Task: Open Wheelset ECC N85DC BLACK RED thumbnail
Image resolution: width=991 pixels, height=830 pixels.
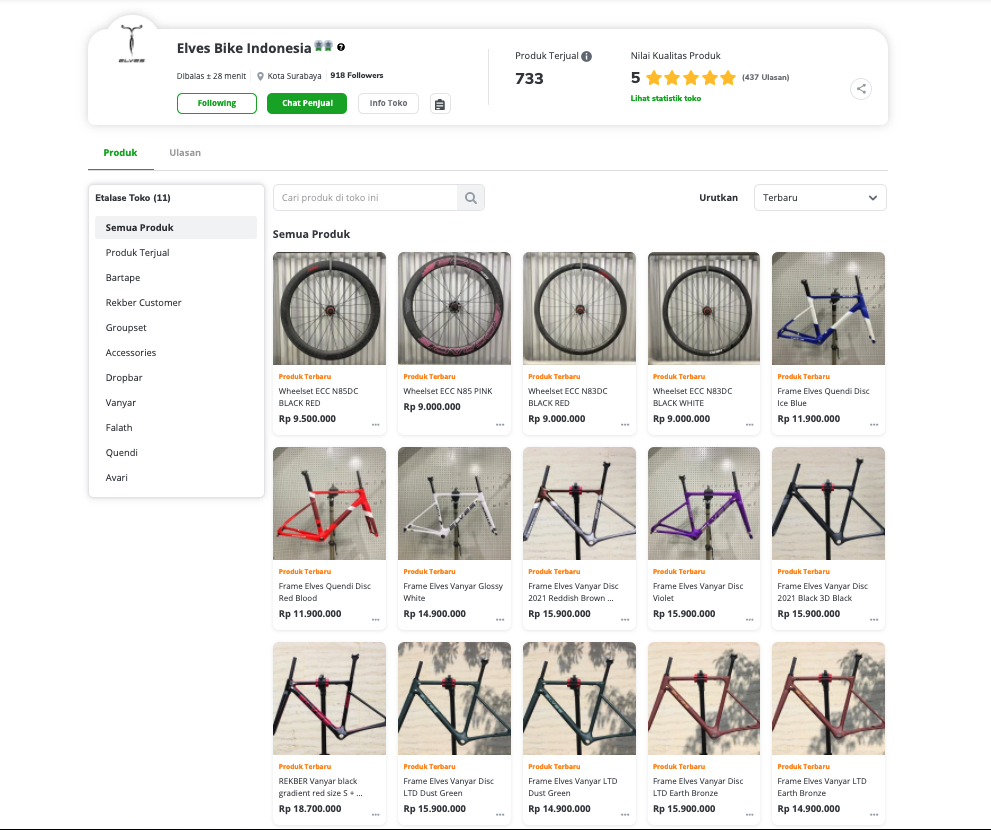Action: [329, 308]
